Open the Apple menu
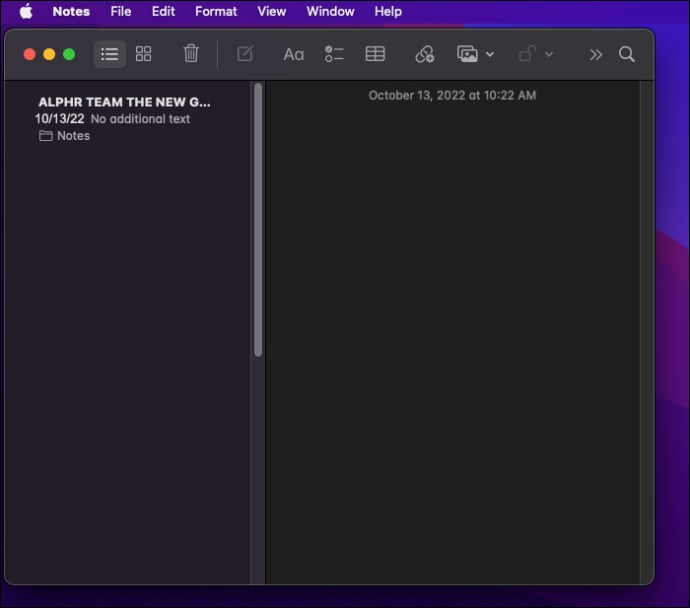 tap(26, 11)
